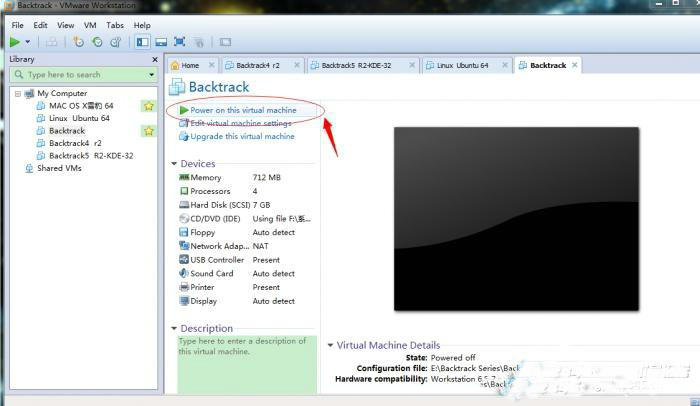Click the USB Controller device icon

pyautogui.click(x=183, y=260)
